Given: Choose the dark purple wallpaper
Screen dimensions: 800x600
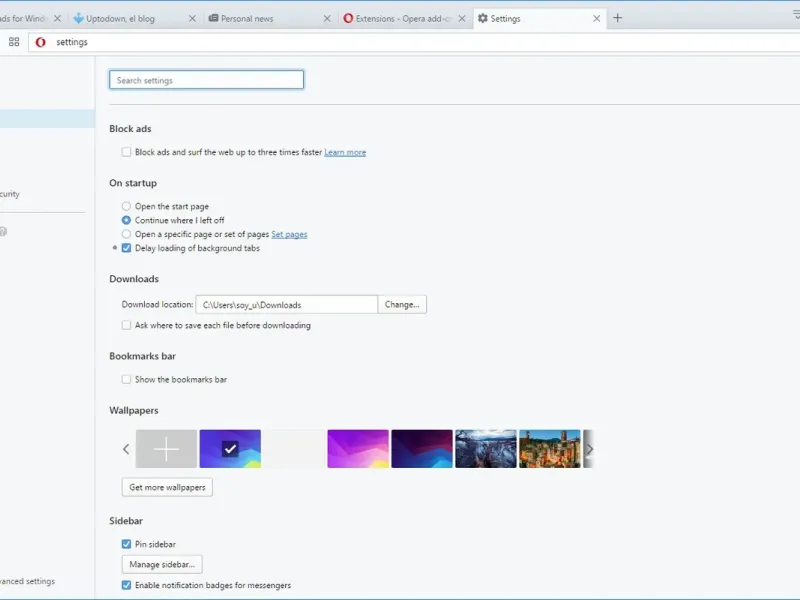Looking at the screenshot, I should 422,449.
